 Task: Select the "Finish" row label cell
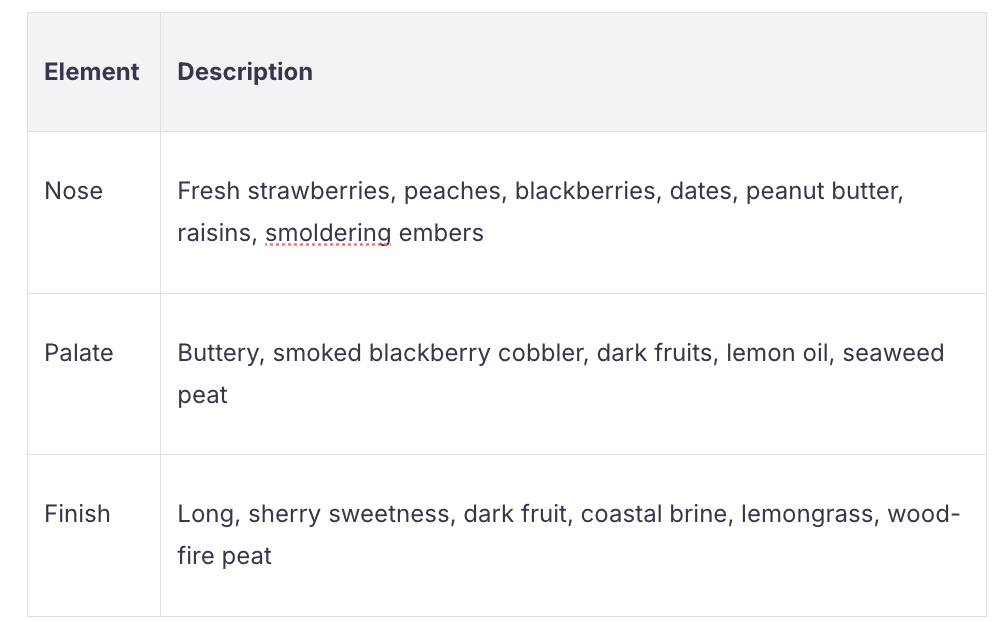77,514
